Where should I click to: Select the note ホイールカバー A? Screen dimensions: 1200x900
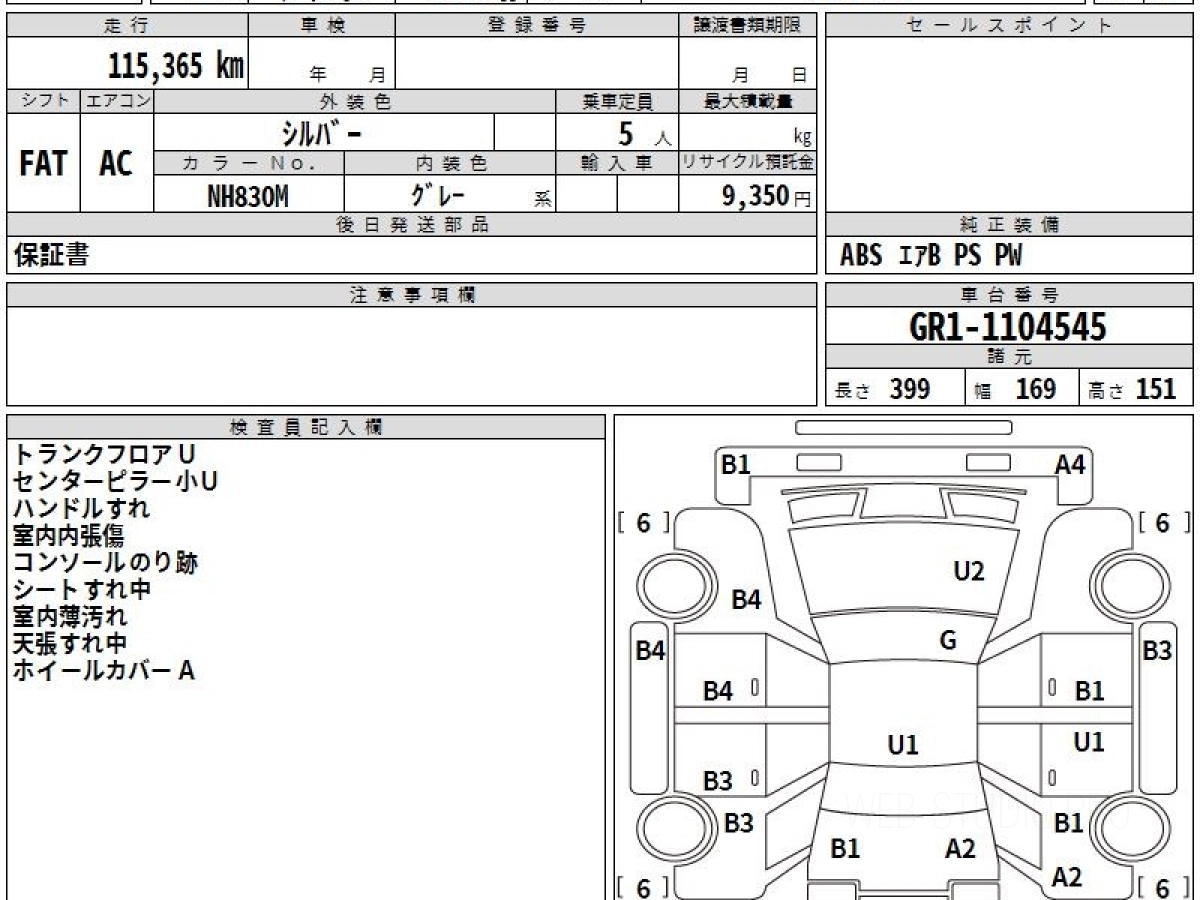pyautogui.click(x=103, y=670)
